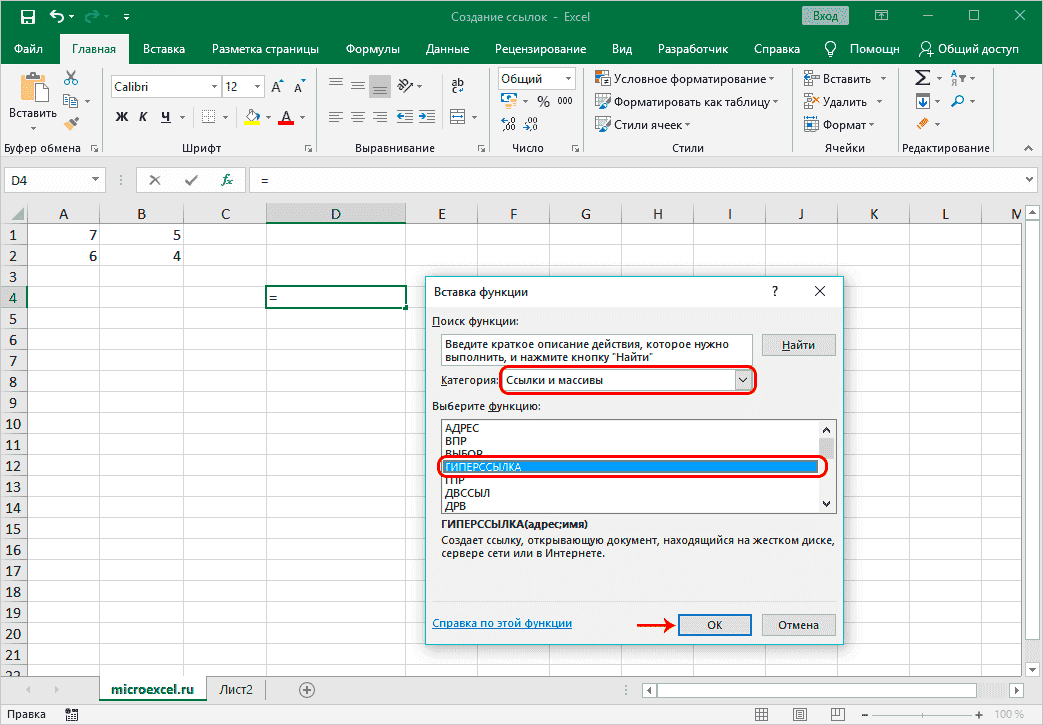Click the AutoSum sigma icon
Image resolution: width=1043 pixels, height=725 pixels.
click(922, 78)
